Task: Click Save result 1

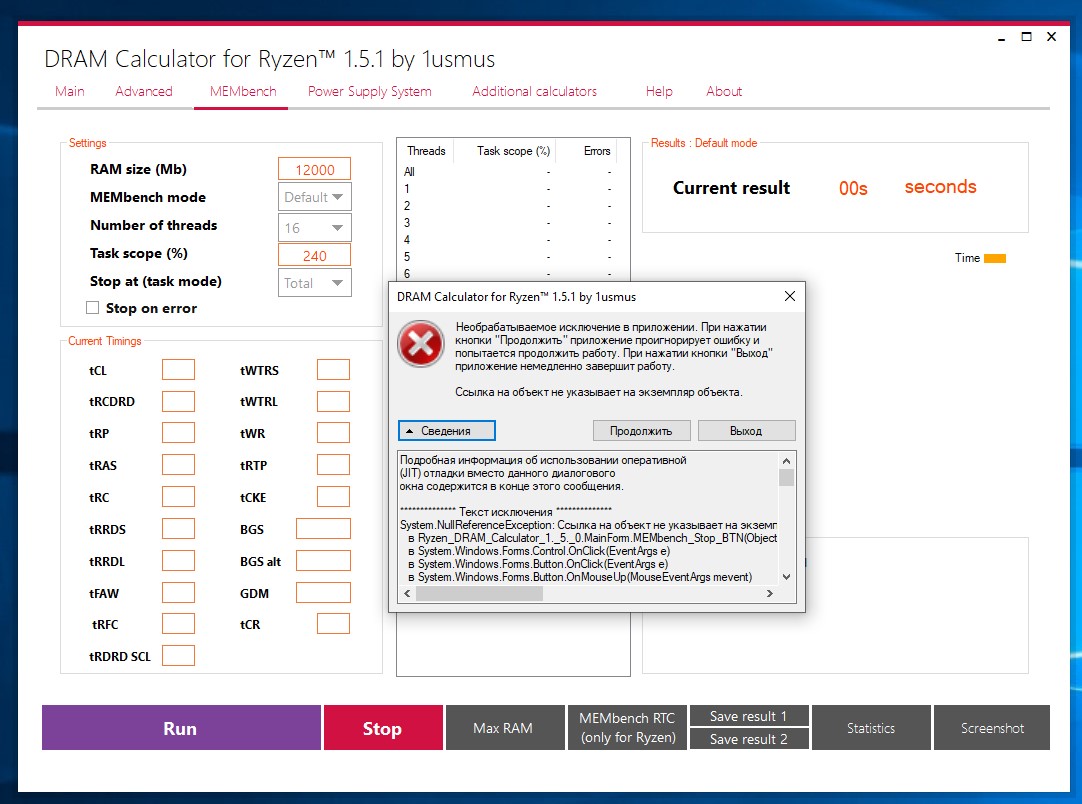Action: click(749, 716)
